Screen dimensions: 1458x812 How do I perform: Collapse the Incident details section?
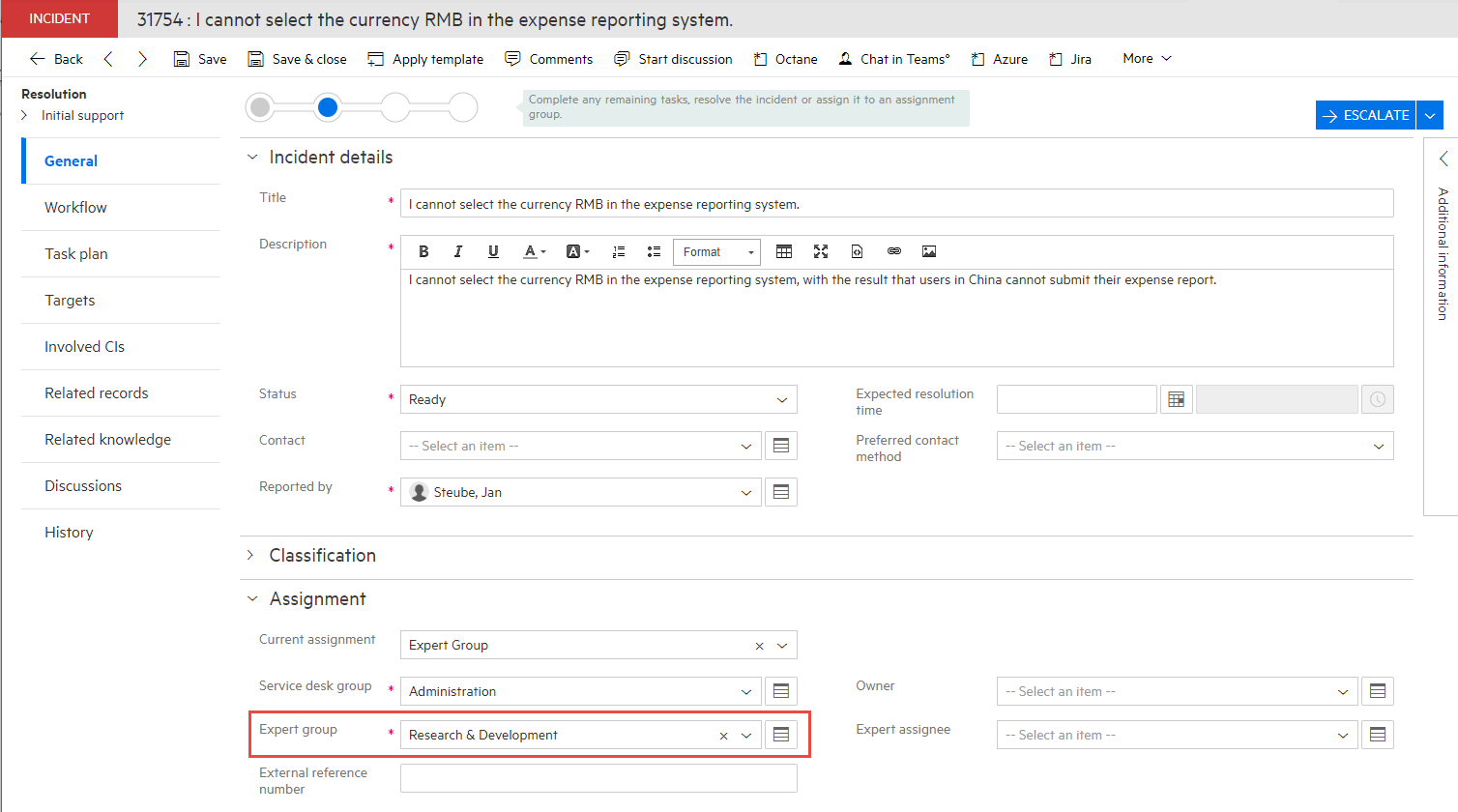[x=252, y=157]
